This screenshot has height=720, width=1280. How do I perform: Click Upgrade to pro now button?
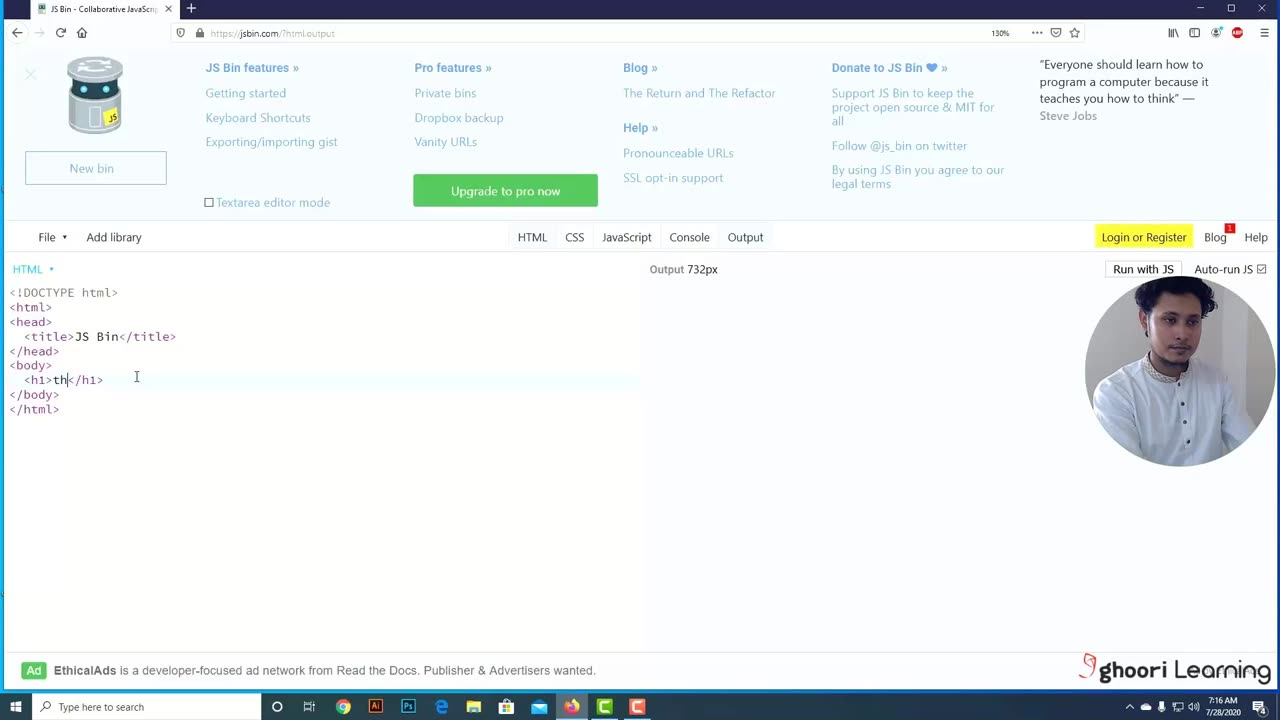click(505, 191)
